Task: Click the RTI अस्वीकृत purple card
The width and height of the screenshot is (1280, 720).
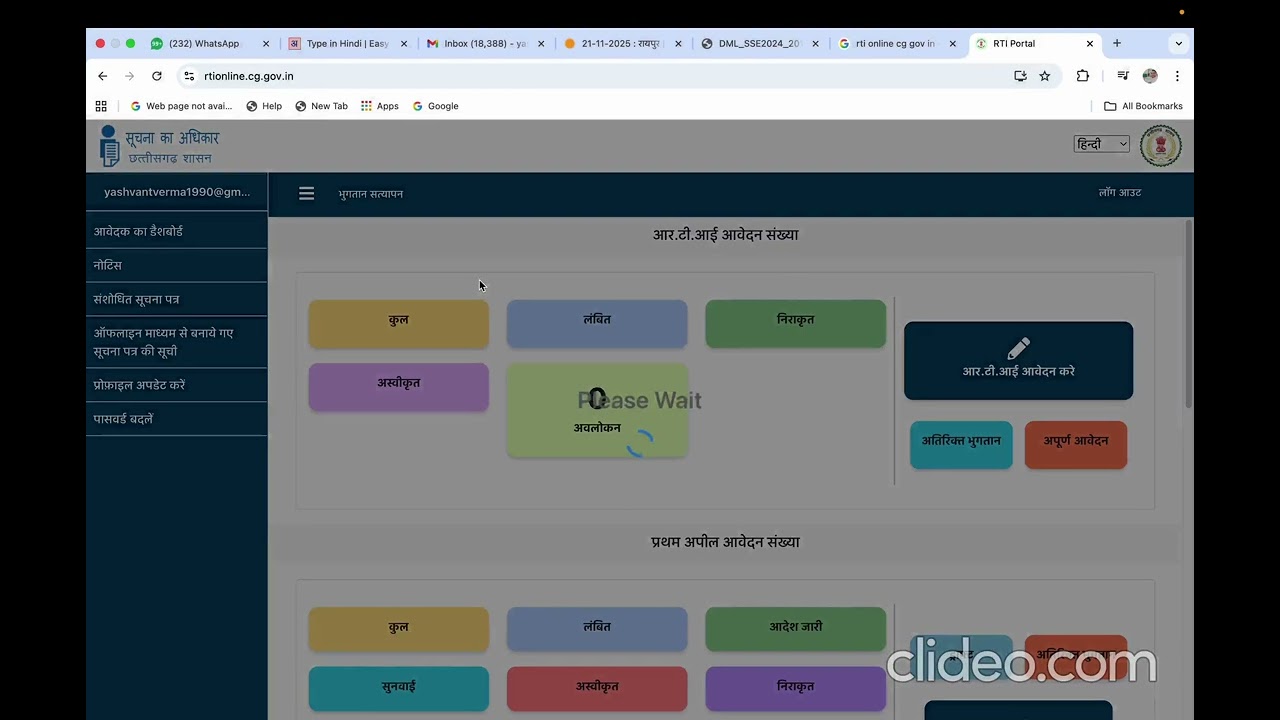Action: [399, 387]
